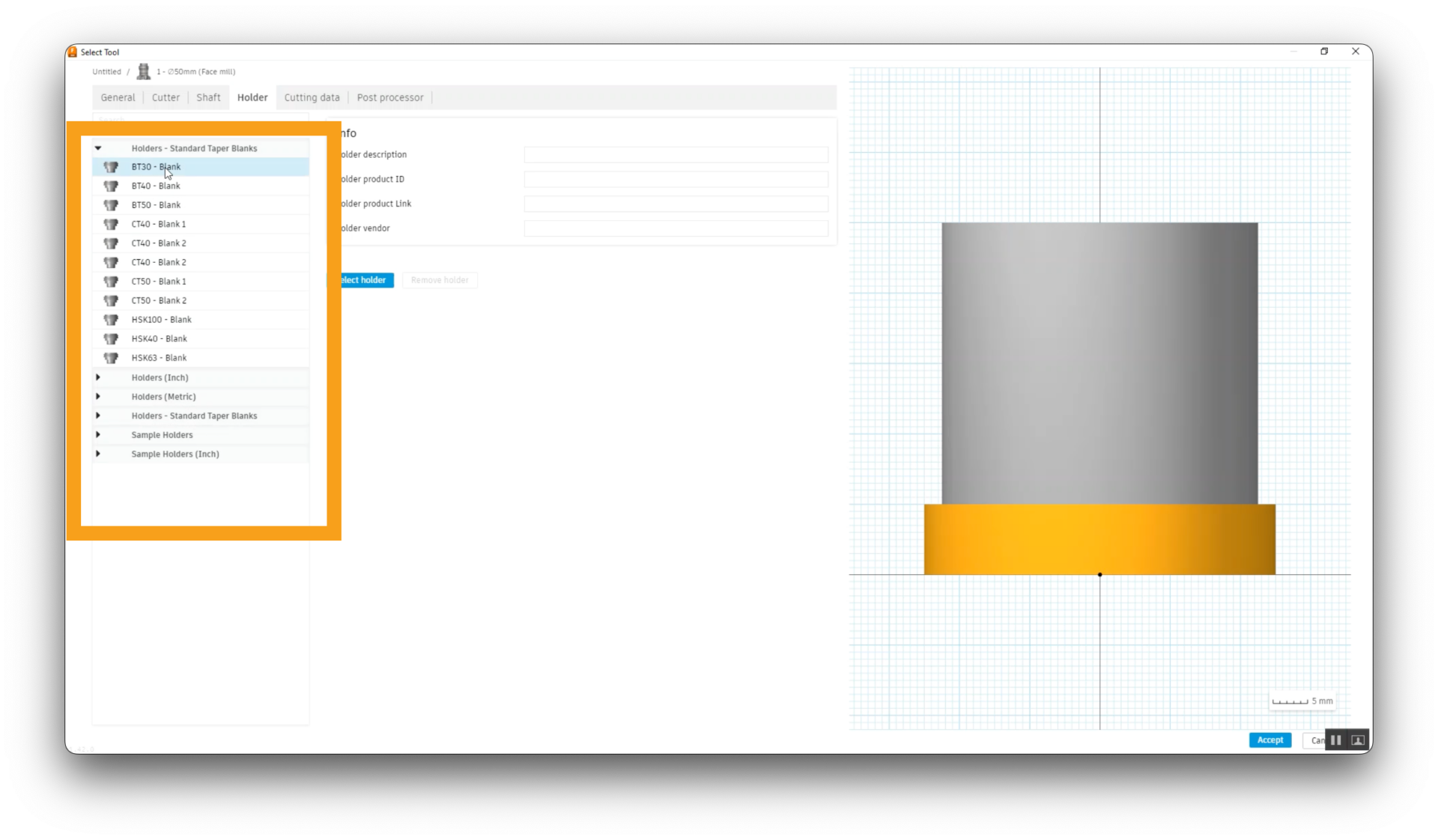Click the CT50 - Blank 1 holder icon
The image size is (1438, 840).
(111, 281)
